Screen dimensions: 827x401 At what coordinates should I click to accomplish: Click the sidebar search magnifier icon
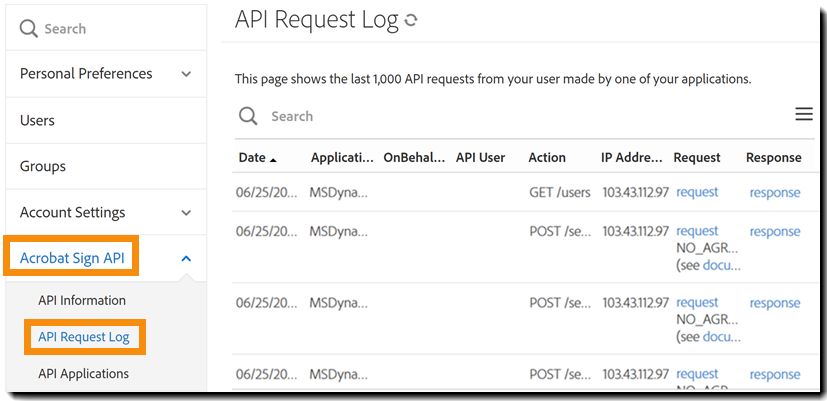(28, 28)
